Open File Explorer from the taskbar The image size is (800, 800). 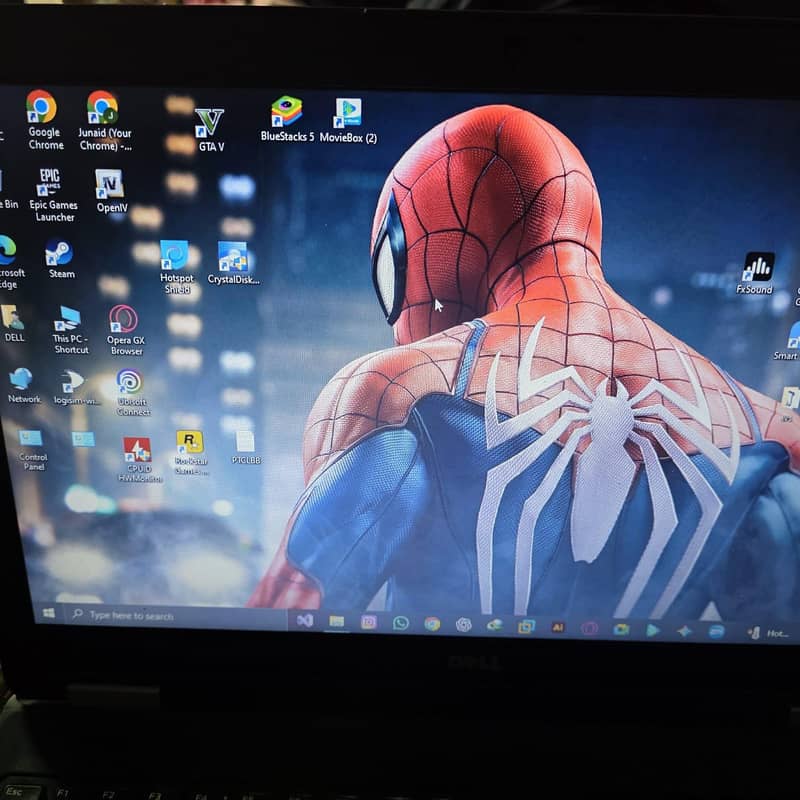[337, 621]
